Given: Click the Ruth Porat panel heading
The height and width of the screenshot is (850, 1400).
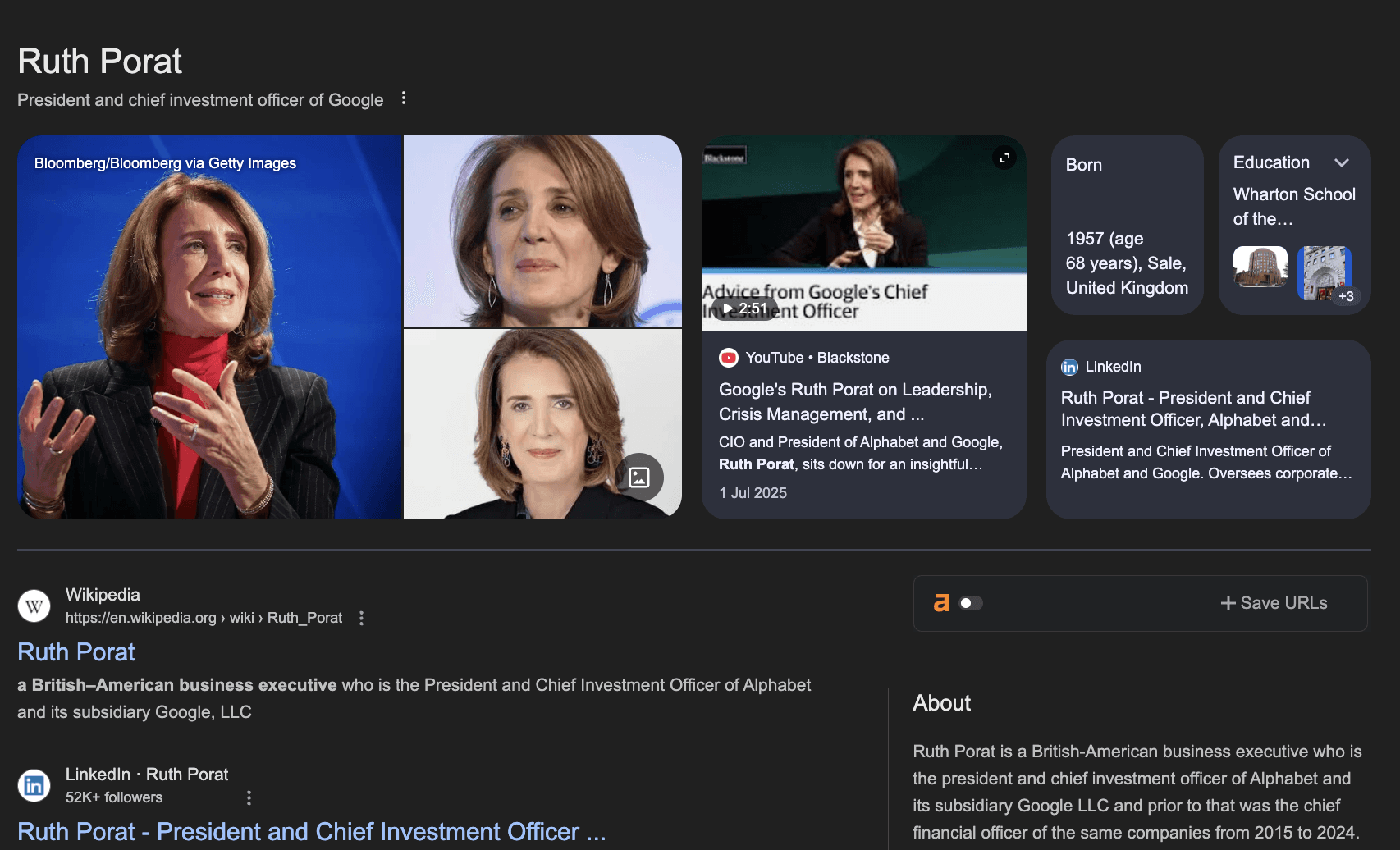Looking at the screenshot, I should tap(100, 61).
